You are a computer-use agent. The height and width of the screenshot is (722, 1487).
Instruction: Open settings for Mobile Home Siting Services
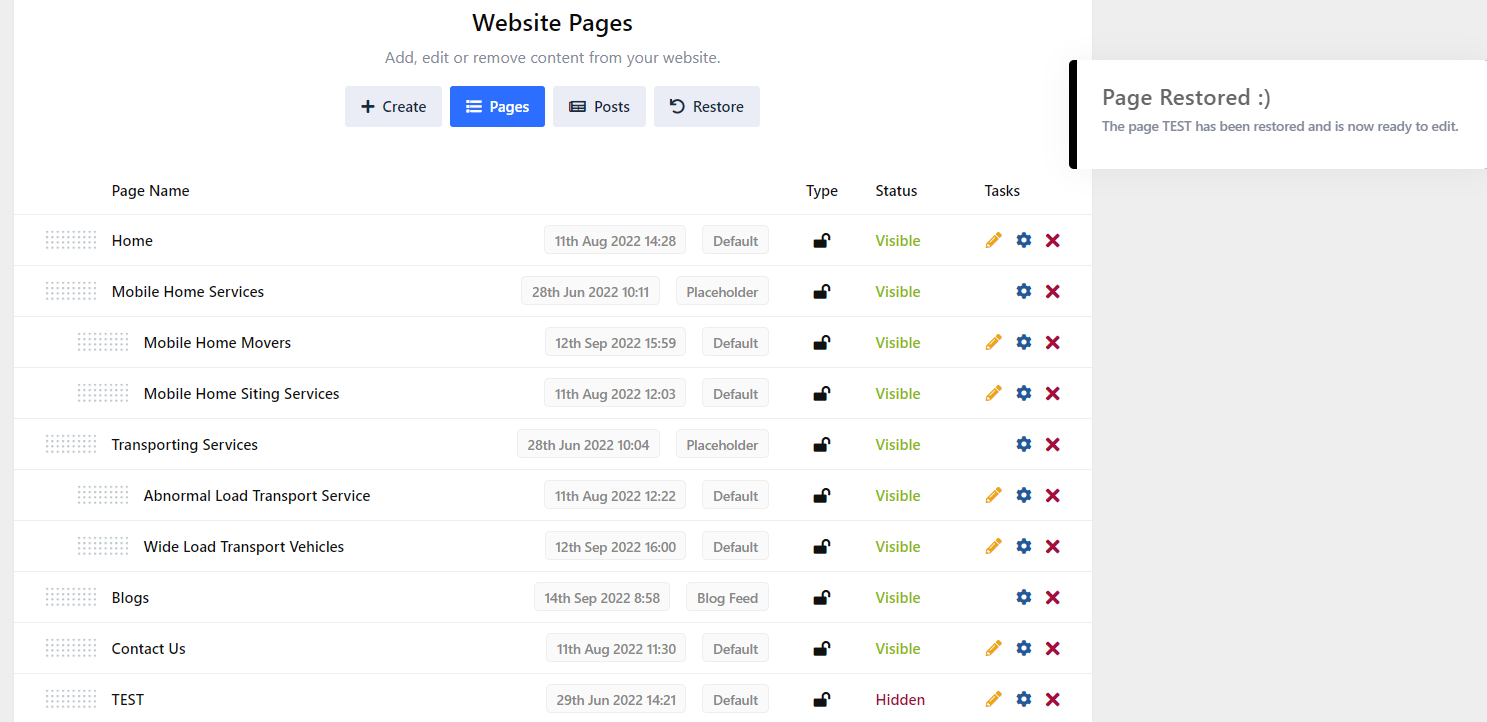click(1023, 393)
